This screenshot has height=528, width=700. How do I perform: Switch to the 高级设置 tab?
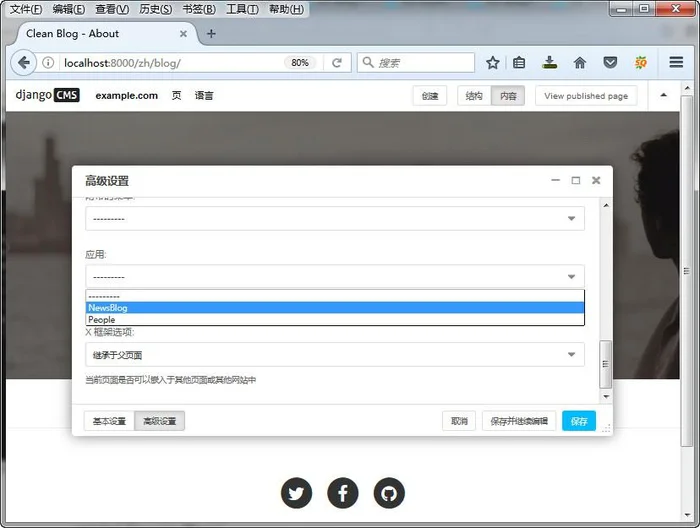pos(159,421)
